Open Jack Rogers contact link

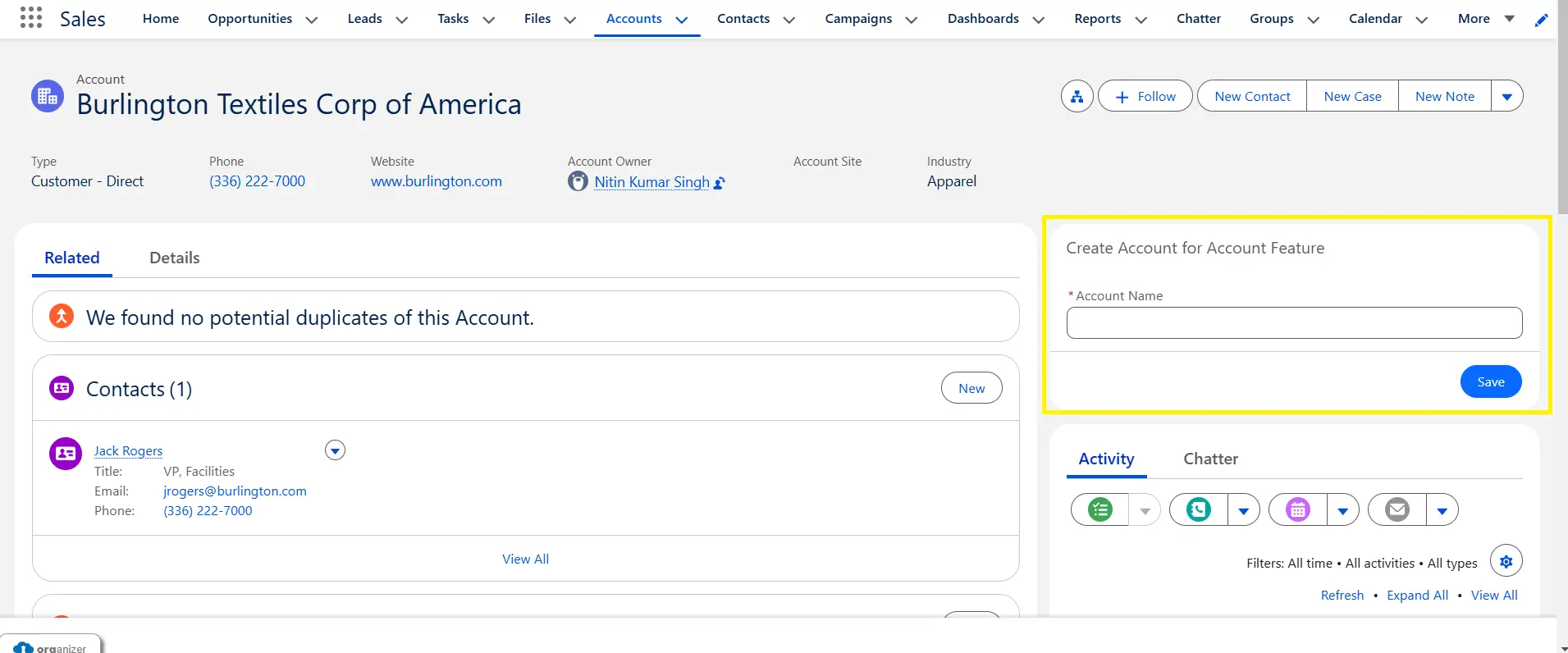(x=128, y=450)
